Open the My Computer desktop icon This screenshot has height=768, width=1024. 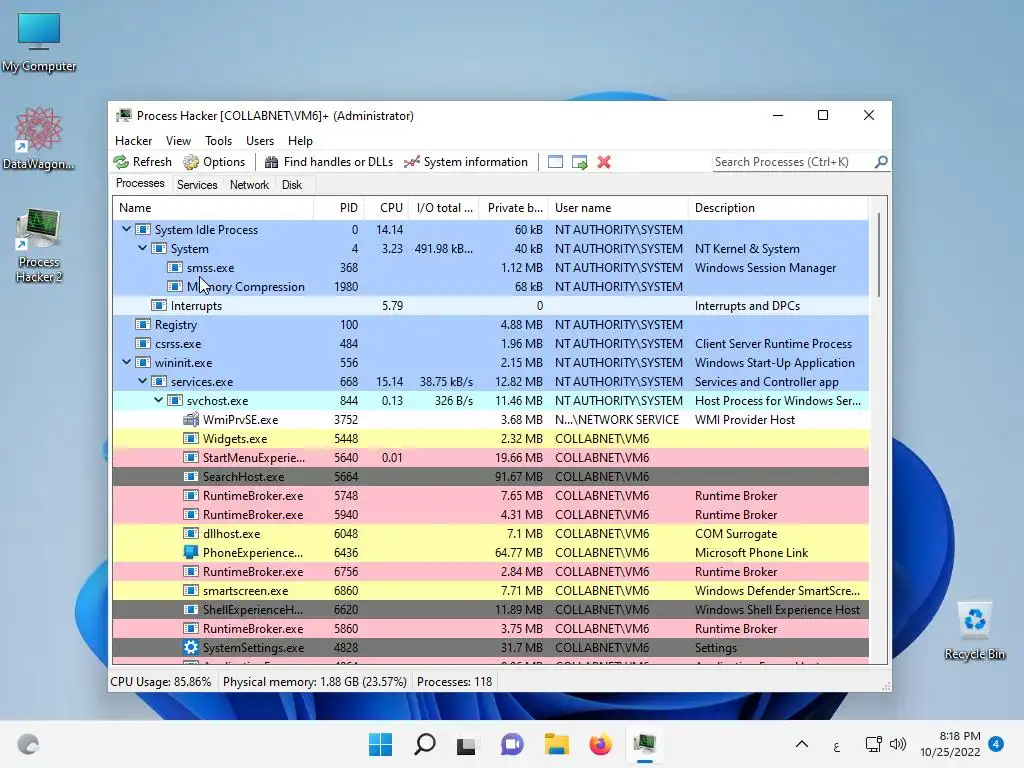tap(39, 42)
